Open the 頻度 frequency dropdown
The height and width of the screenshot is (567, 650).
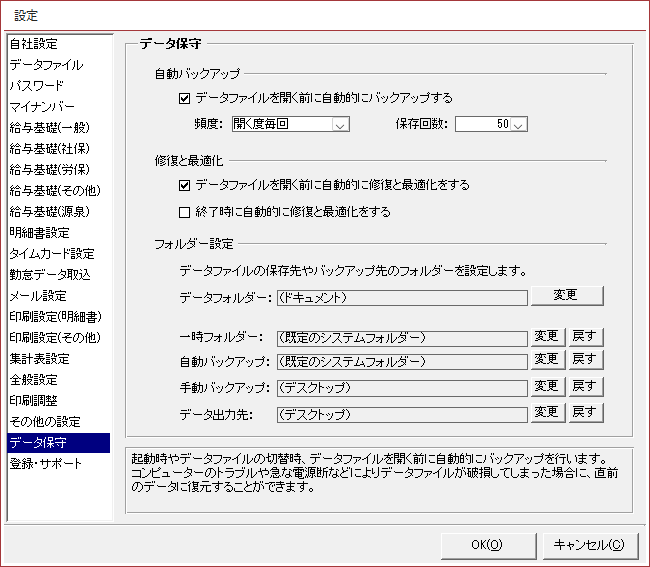pos(340,125)
